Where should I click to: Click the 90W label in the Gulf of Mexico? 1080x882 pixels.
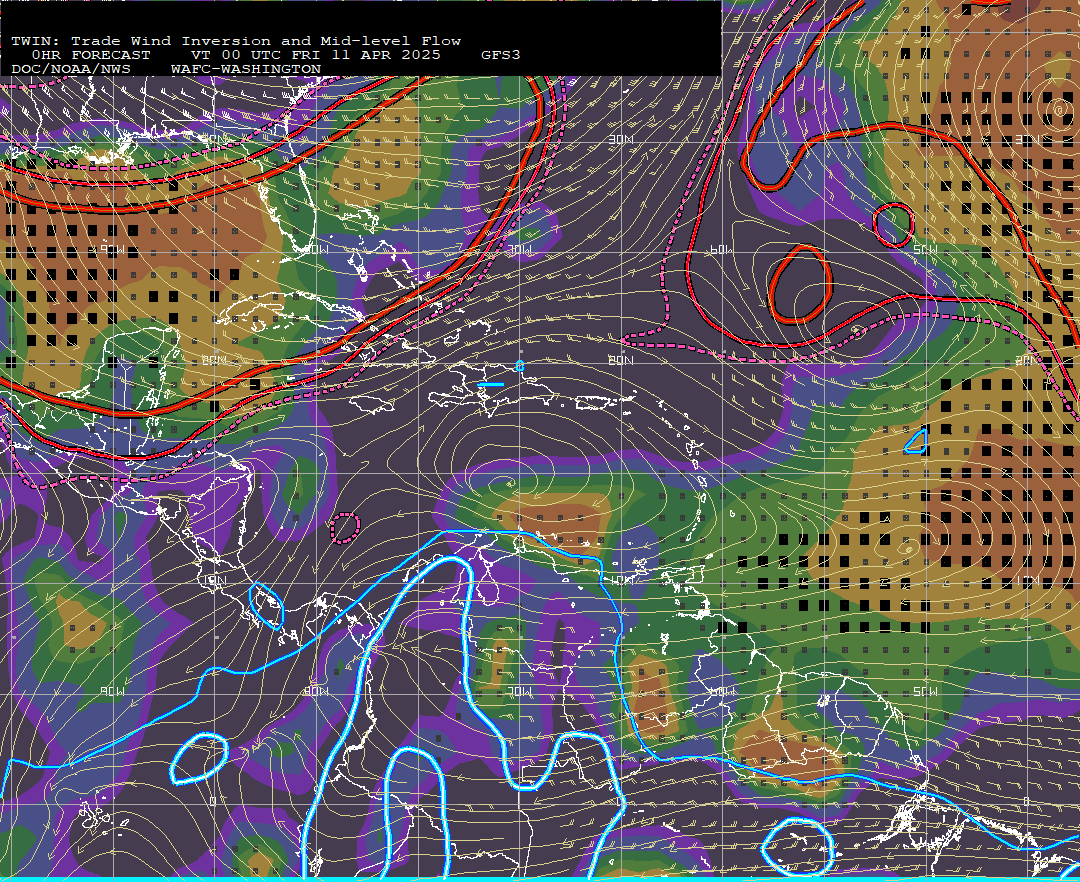[x=112, y=249]
